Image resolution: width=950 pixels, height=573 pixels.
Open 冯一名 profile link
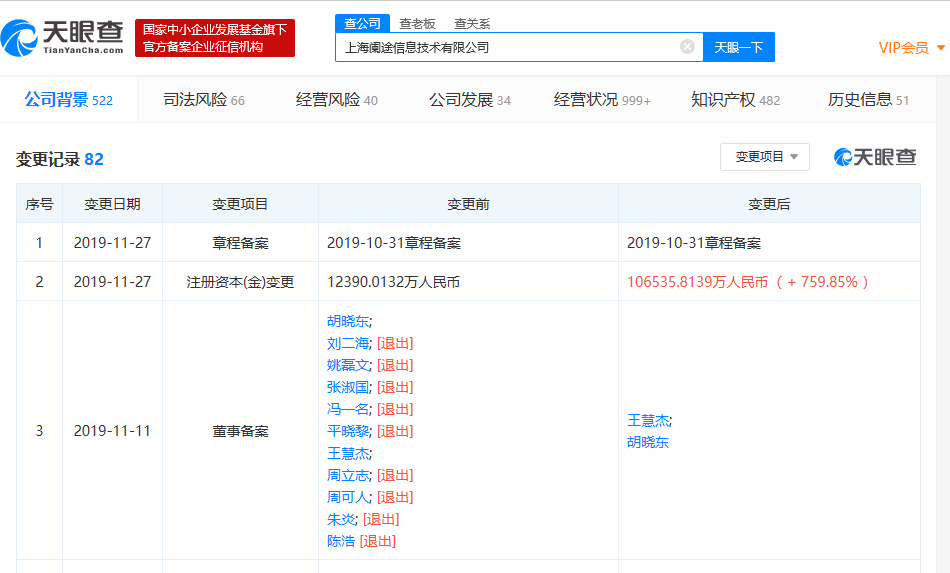[x=348, y=409]
